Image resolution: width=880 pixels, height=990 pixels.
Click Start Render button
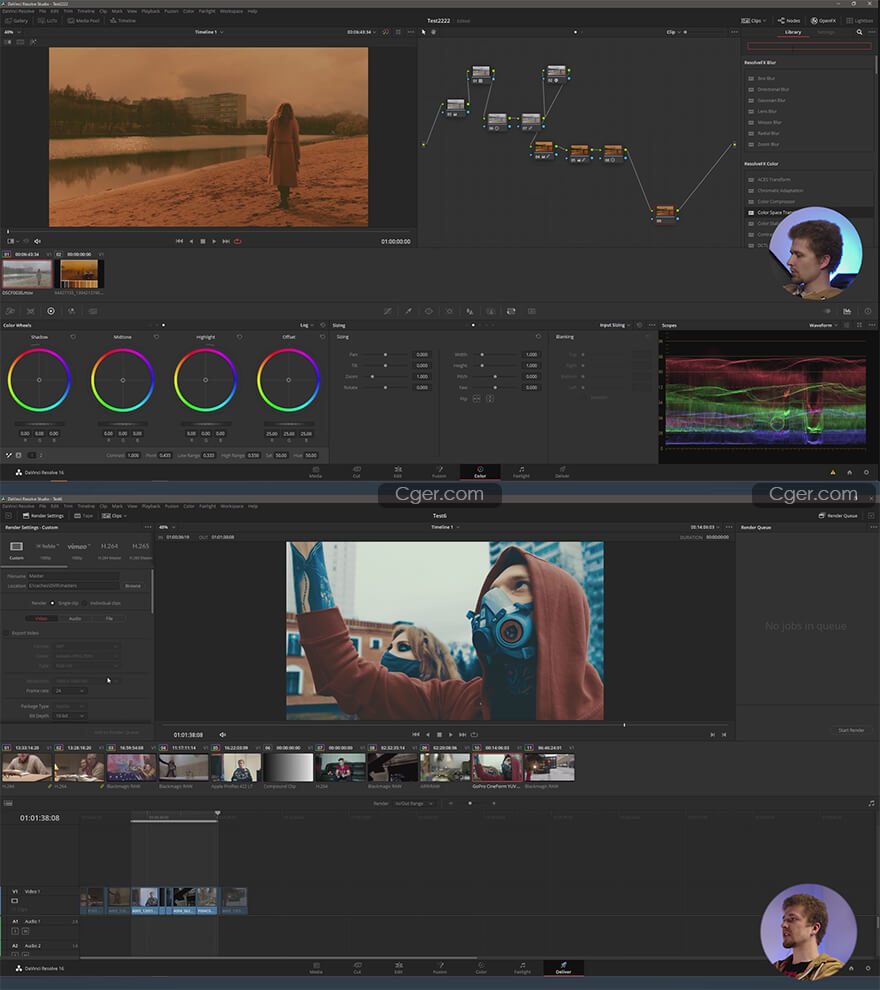click(851, 731)
